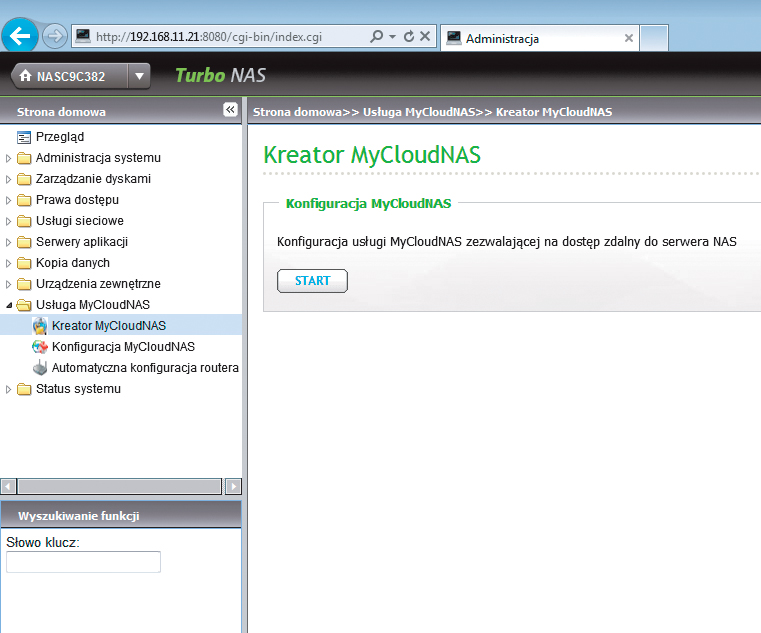Open the NASC9C382 dropdown arrow
Screen dimensions: 761x633
click(x=140, y=76)
